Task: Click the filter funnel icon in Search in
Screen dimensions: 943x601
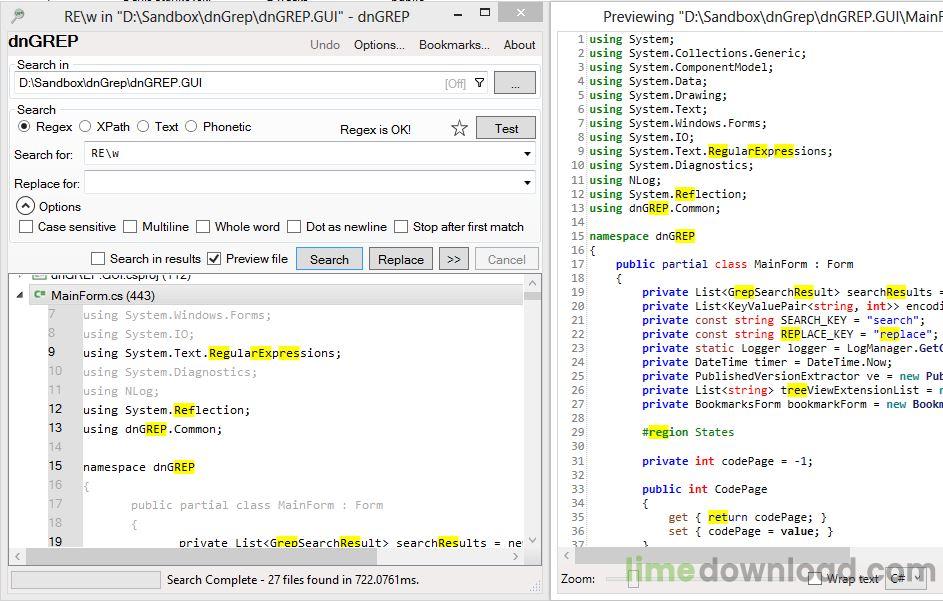Action: (479, 83)
